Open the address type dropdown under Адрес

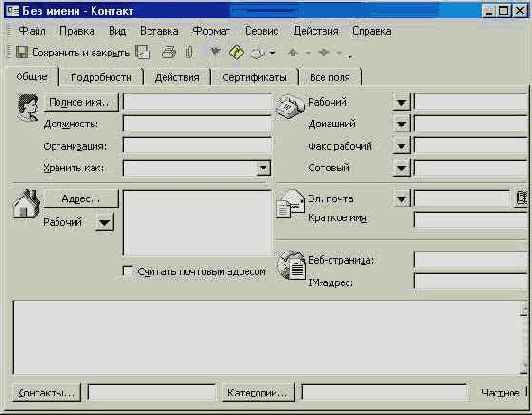tap(104, 223)
